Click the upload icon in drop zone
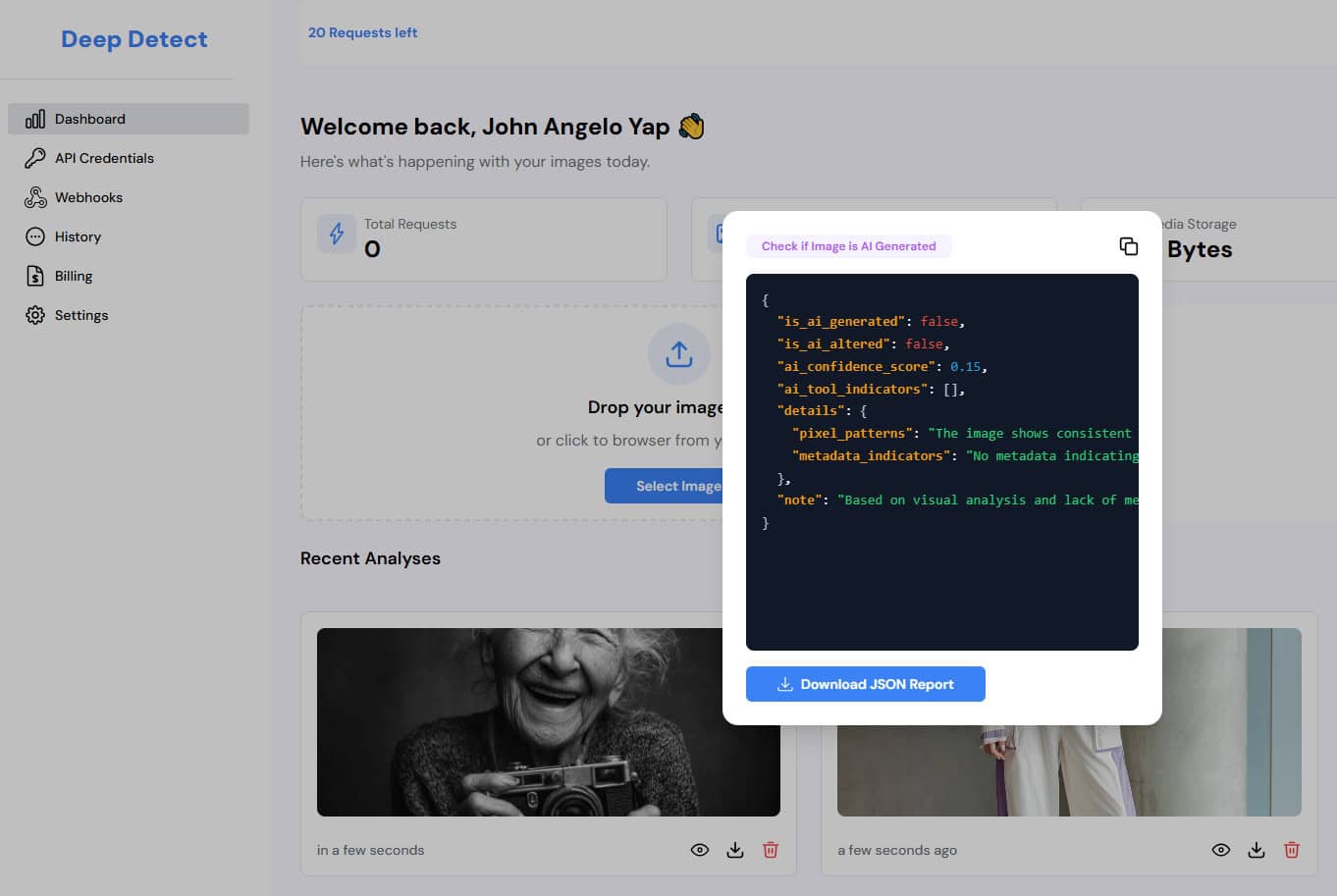Screen dimensions: 1337x896 pyautogui.click(x=678, y=353)
